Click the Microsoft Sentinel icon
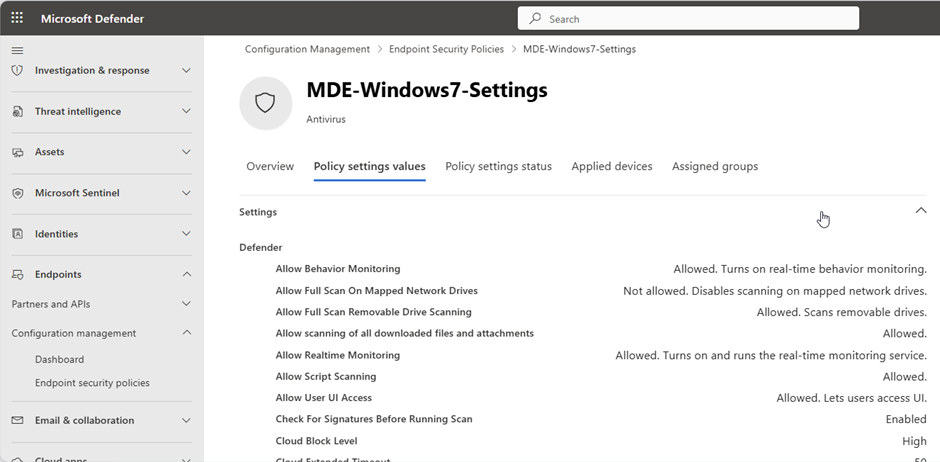The height and width of the screenshot is (462, 940). [17, 193]
